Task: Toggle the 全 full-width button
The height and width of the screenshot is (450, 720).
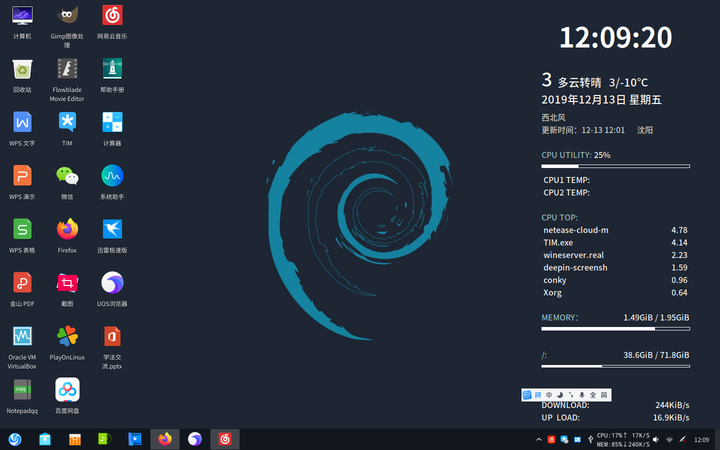Action: click(x=593, y=395)
